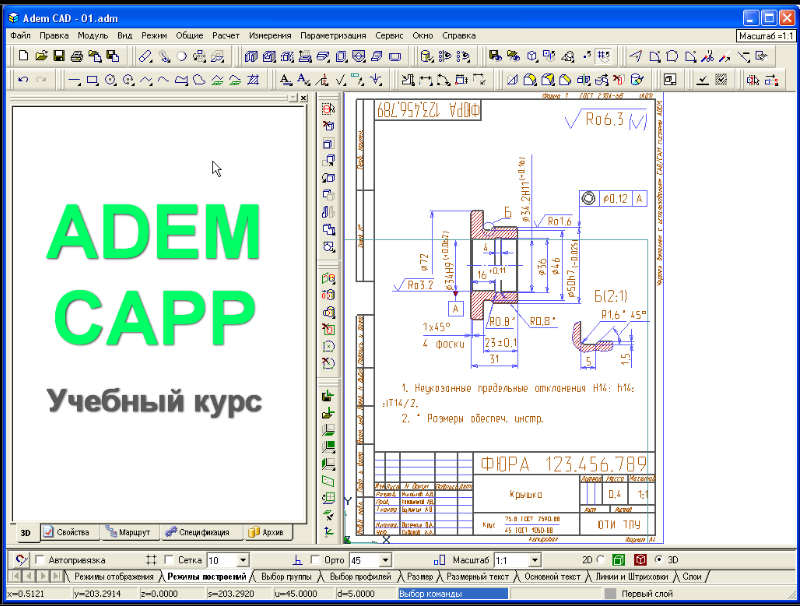Click the layer color swatch beside Первый слой
The image size is (800, 606).
click(610, 594)
